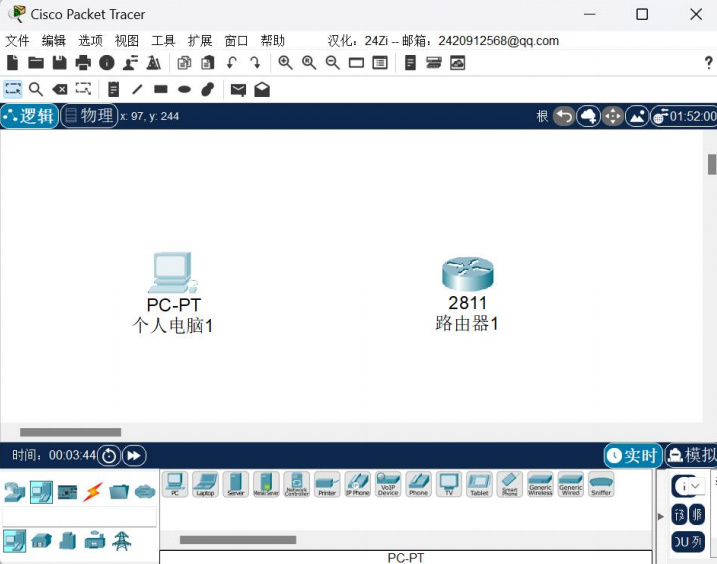The height and width of the screenshot is (564, 717).
Task: Add Complex PDU open envelope icon
Action: tap(262, 89)
